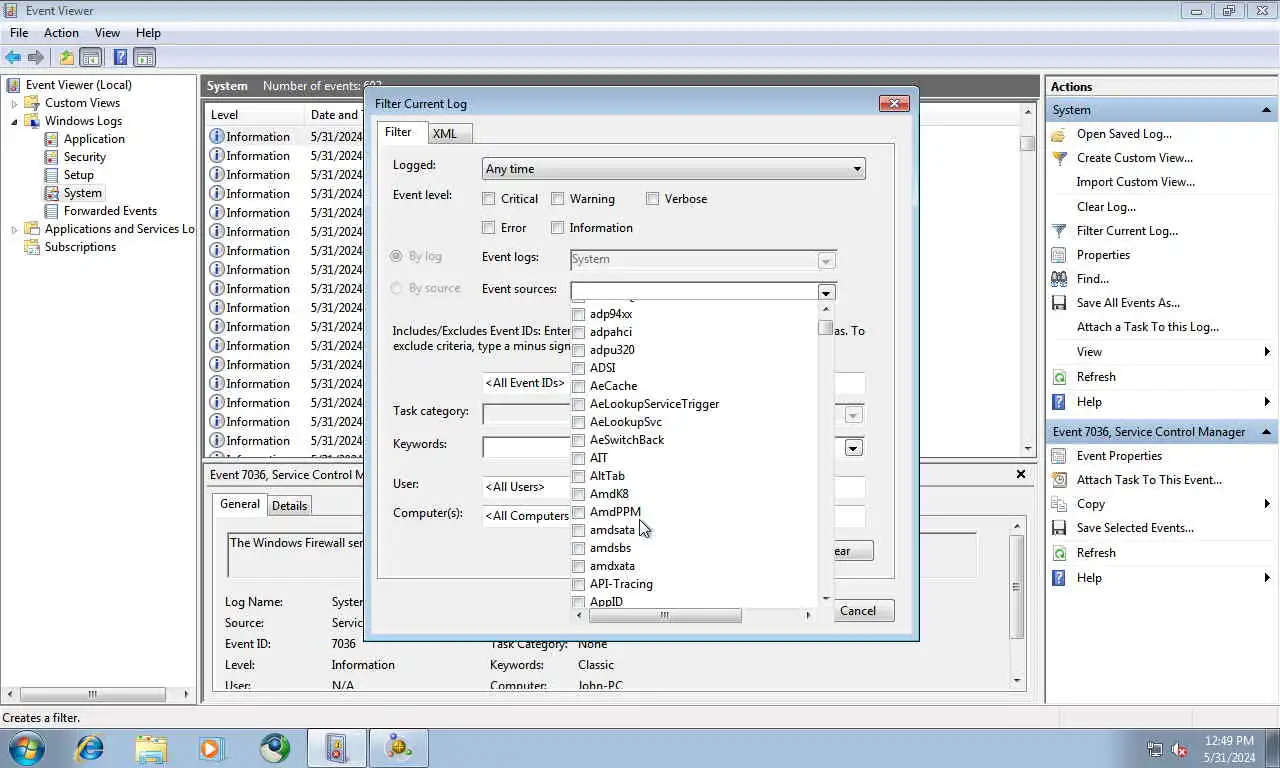
Task: Tick the adp94xx event source checkbox
Action: tap(578, 314)
